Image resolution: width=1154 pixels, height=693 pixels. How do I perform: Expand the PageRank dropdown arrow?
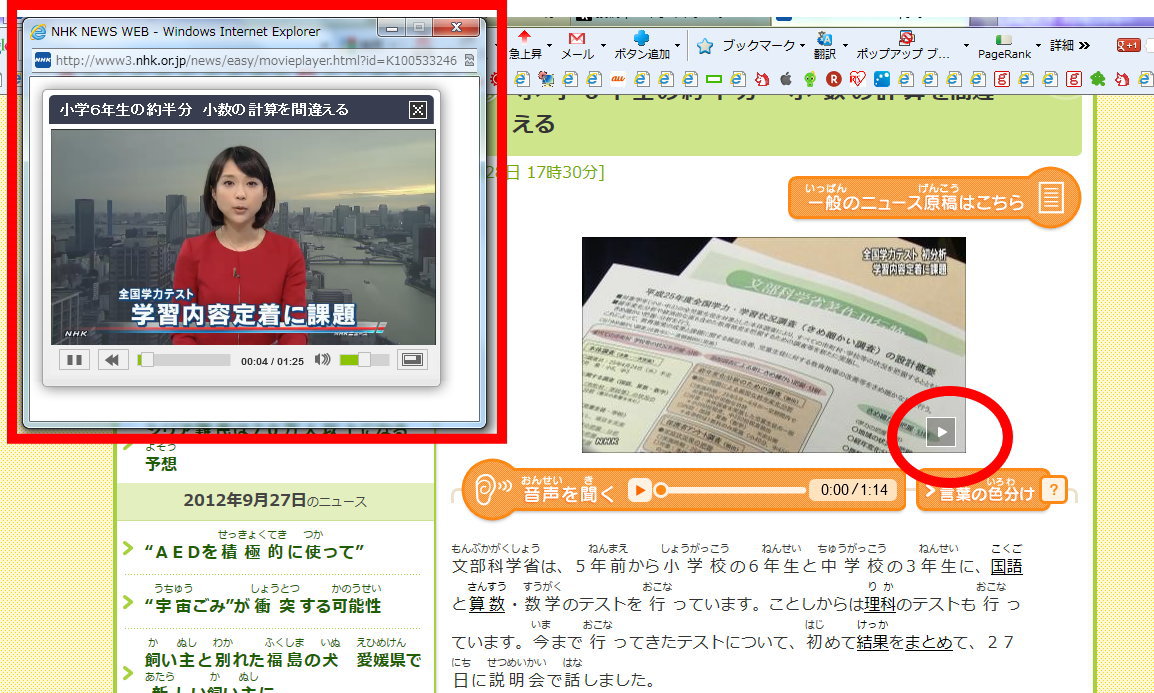pyautogui.click(x=1038, y=46)
